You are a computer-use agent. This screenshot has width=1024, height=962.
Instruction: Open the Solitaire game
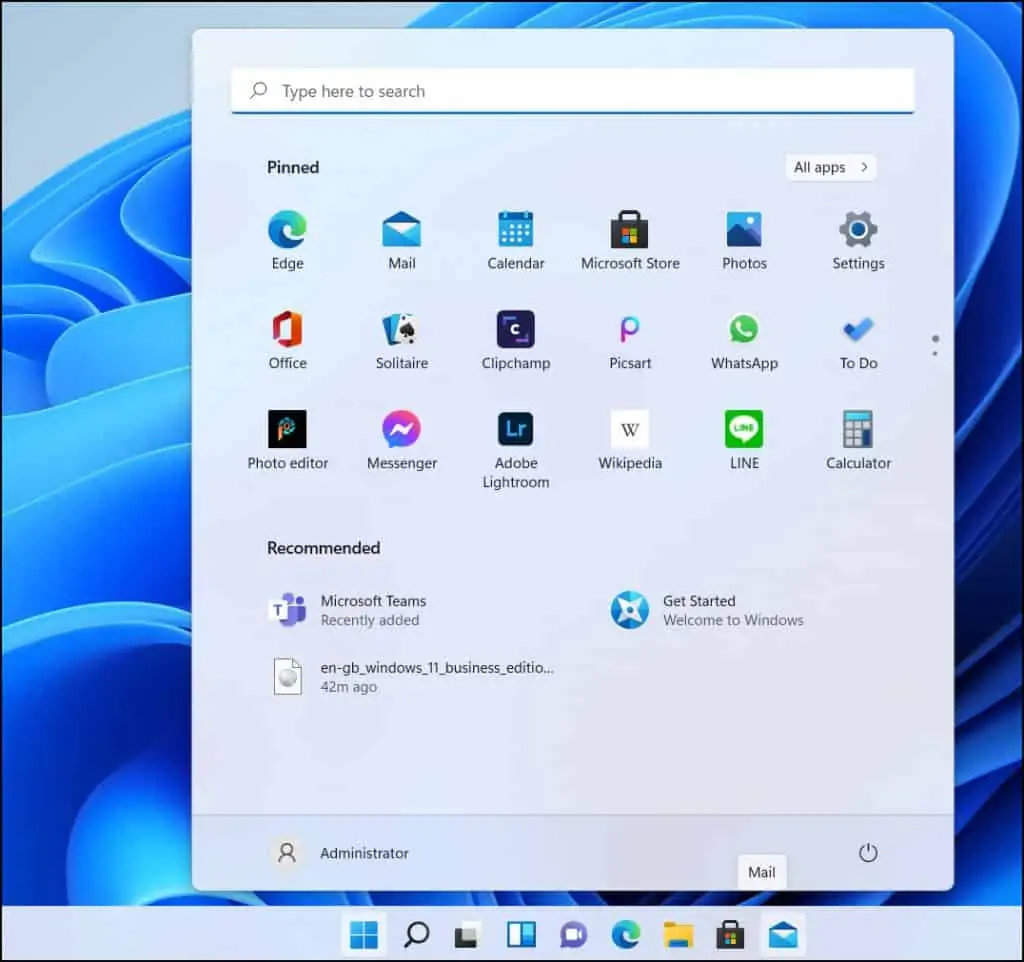402,340
